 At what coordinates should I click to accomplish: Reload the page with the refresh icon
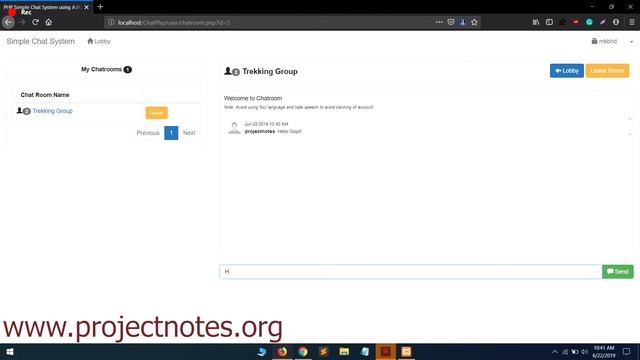(35, 22)
